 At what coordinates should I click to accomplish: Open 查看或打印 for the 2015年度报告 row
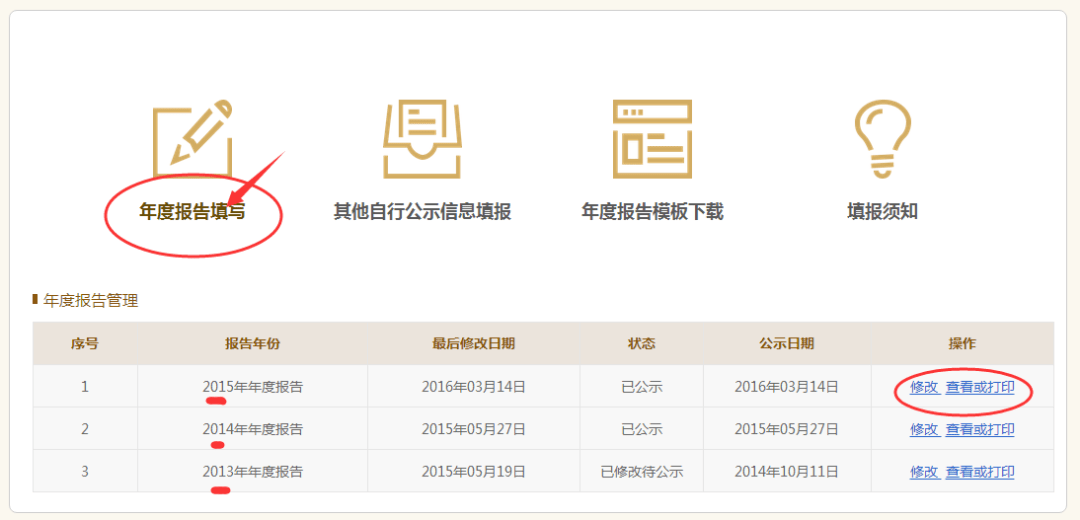pyautogui.click(x=980, y=387)
